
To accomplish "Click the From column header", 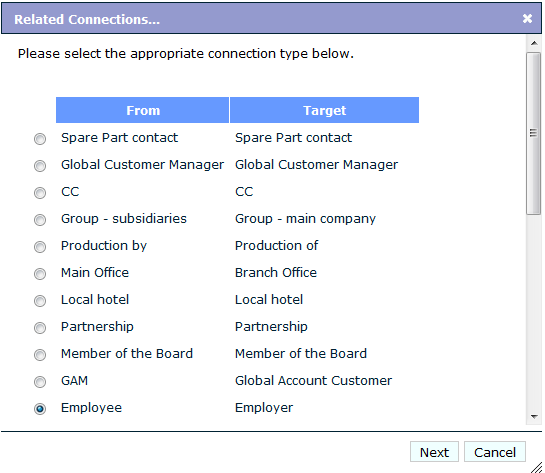I will click(143, 110).
